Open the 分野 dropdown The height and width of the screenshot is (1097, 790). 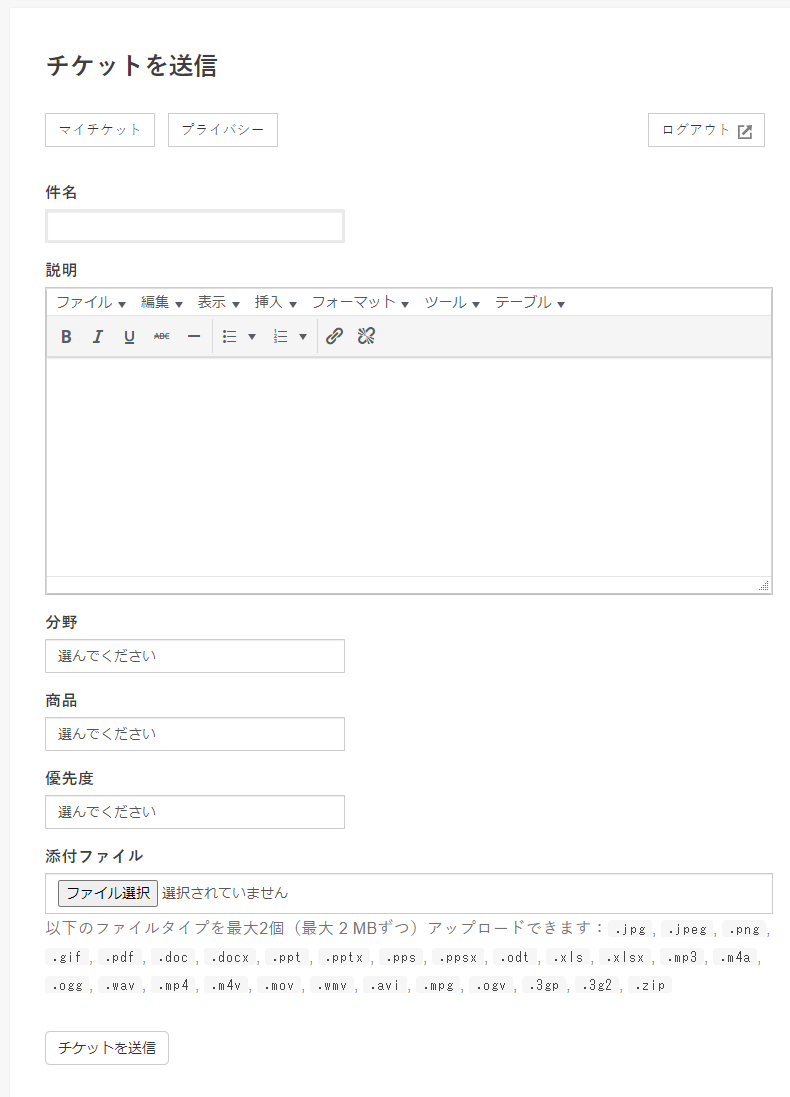195,656
